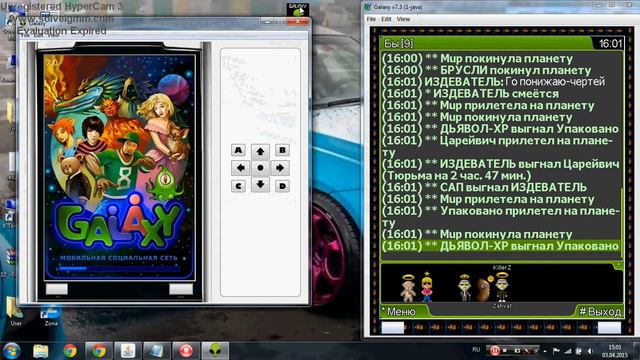Click the Galaxy splash loading progress bar
The width and height of the screenshot is (640, 360).
(x=120, y=269)
